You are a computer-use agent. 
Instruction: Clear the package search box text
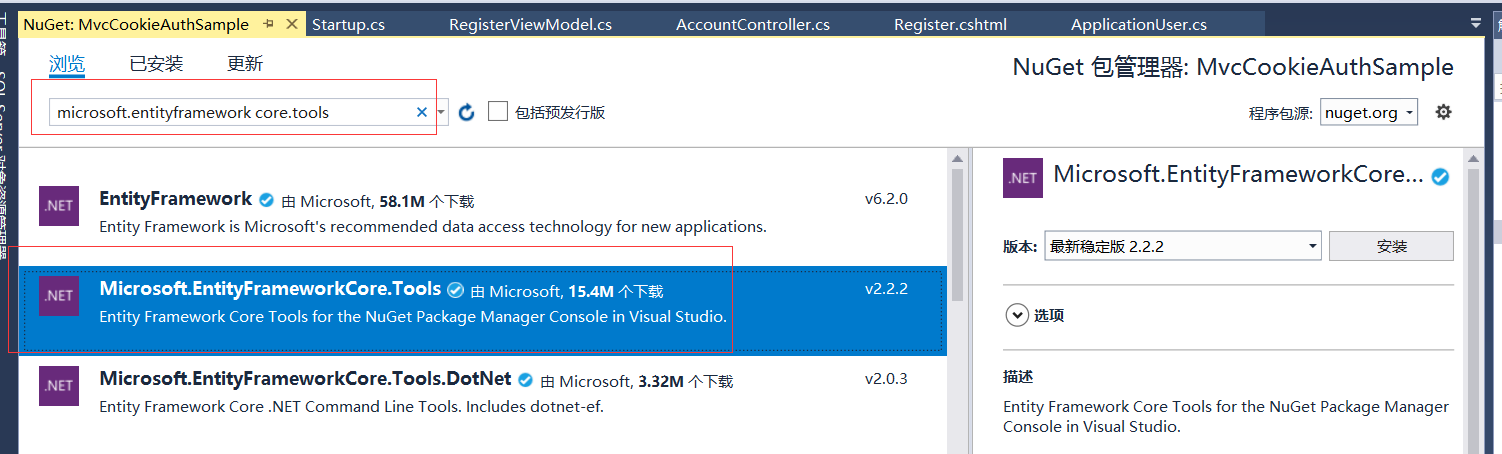tap(422, 112)
